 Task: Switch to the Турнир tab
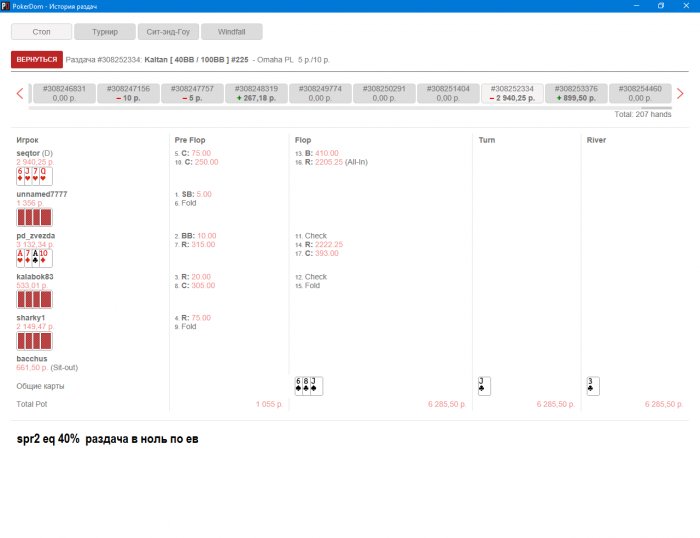(105, 32)
